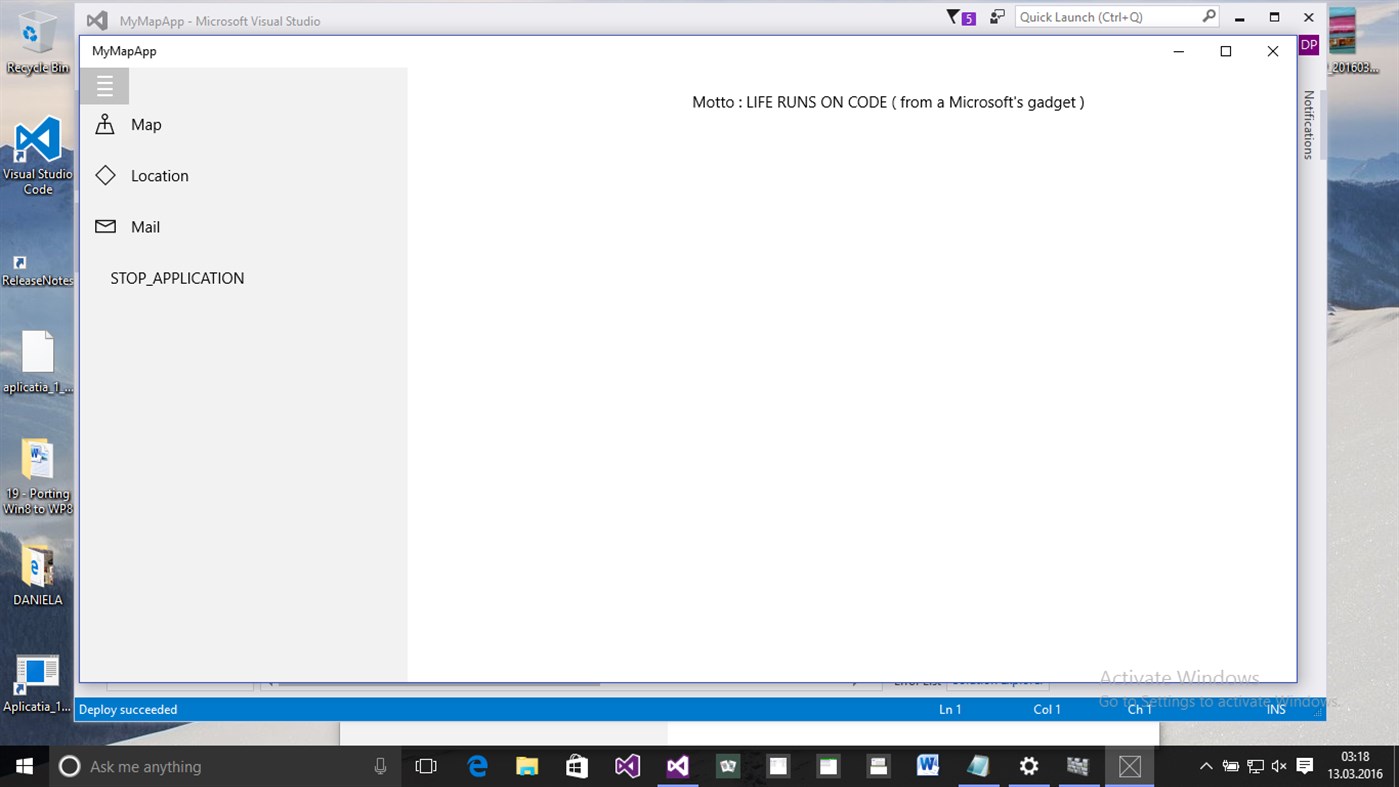Switch to the Error List tab
Viewport: 1399px width, 787px height.
click(916, 680)
